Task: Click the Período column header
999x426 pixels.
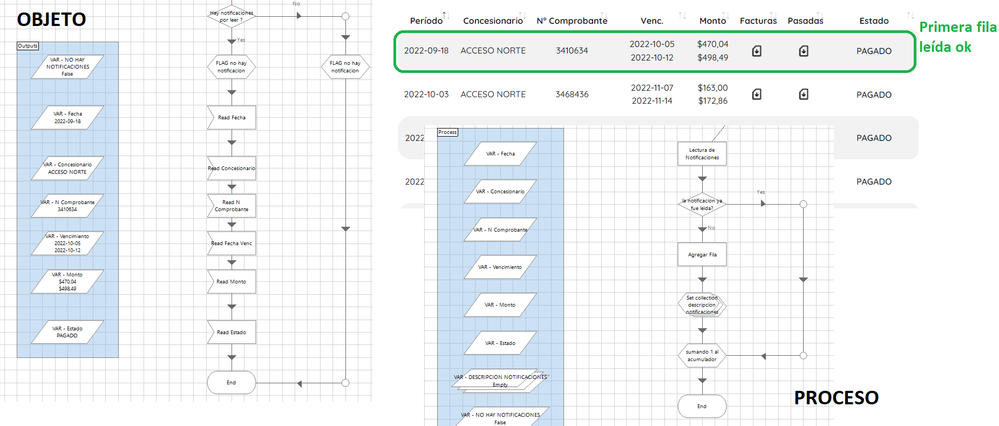Action: pyautogui.click(x=426, y=21)
